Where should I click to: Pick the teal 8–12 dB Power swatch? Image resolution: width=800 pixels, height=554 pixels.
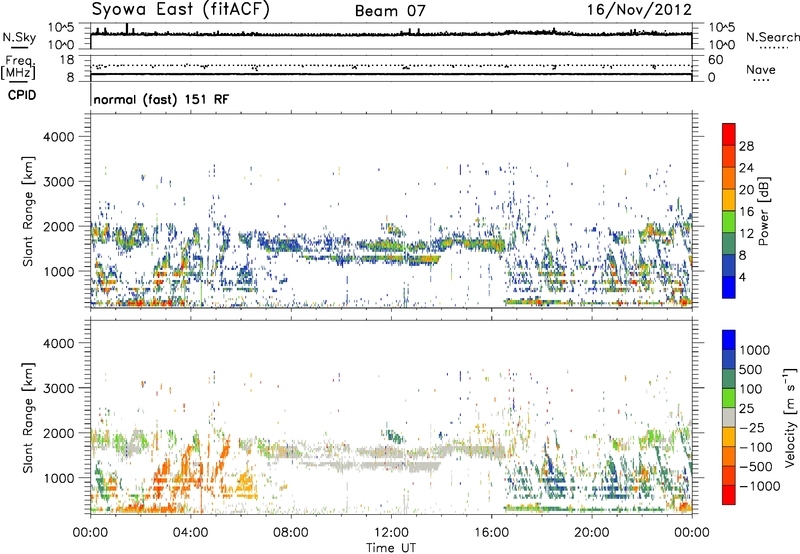pos(729,244)
